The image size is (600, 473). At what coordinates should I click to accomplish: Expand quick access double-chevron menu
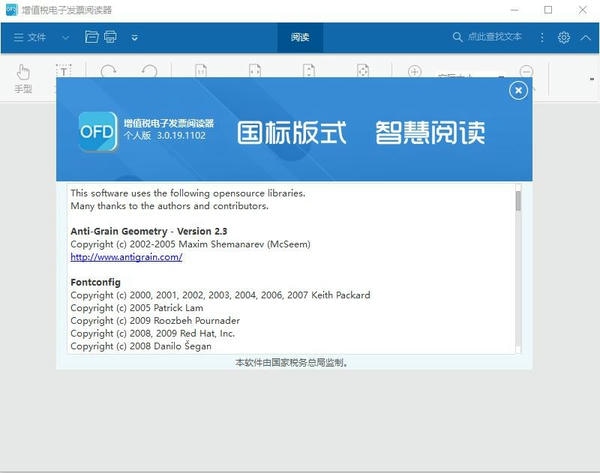pyautogui.click(x=135, y=38)
